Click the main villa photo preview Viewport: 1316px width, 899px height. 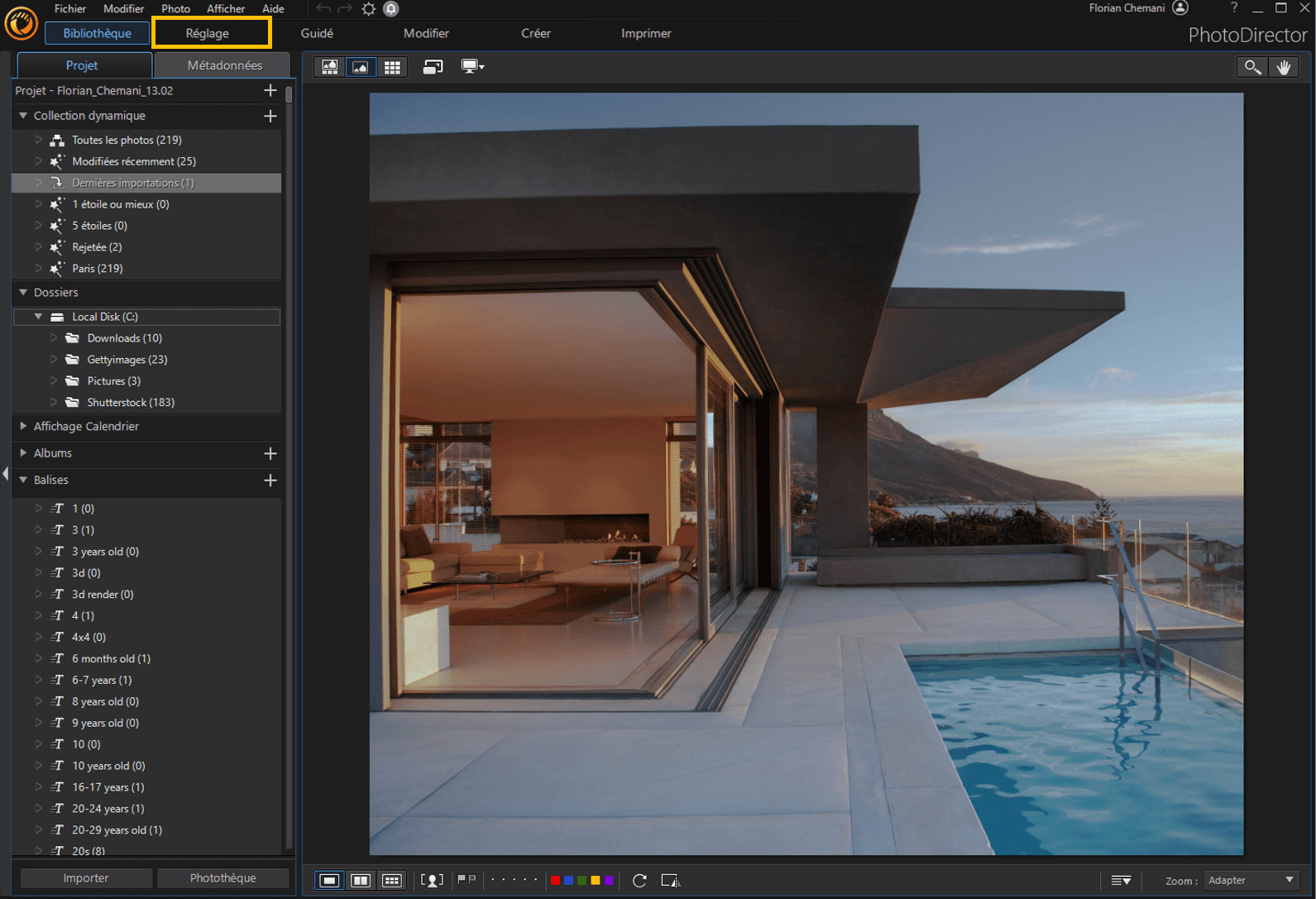click(x=806, y=473)
